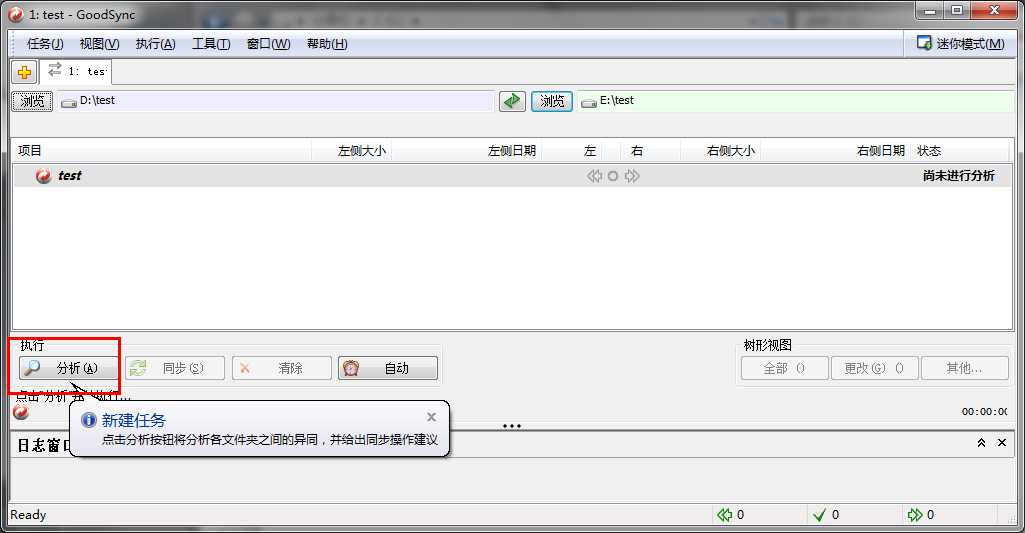
Task: Click the GoodSync status icon above log window
Action: pos(21,412)
